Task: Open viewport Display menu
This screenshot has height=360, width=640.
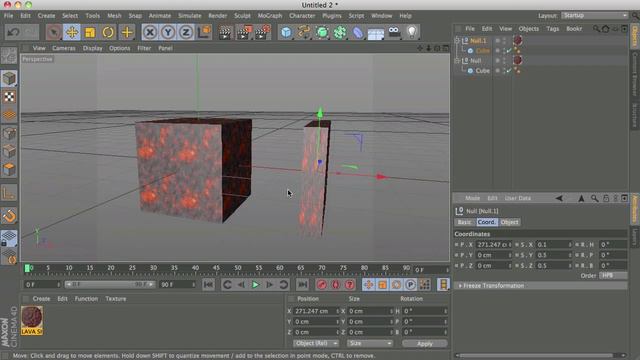Action: (x=93, y=48)
